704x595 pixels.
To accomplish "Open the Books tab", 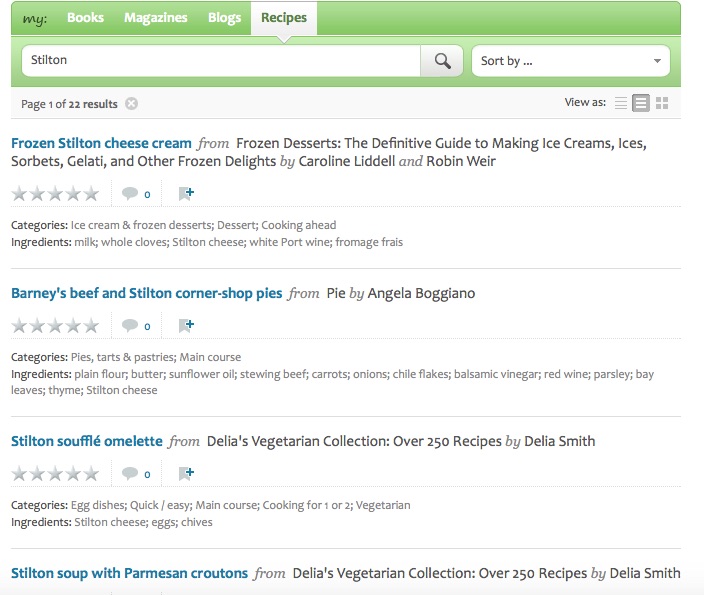I will 85,18.
